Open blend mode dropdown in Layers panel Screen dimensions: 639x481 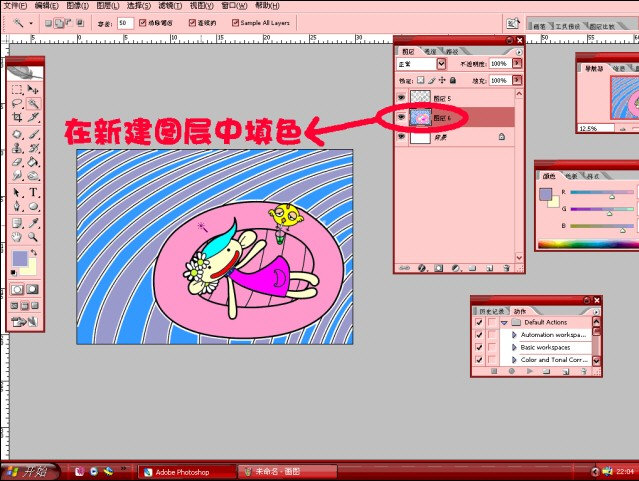(441, 64)
